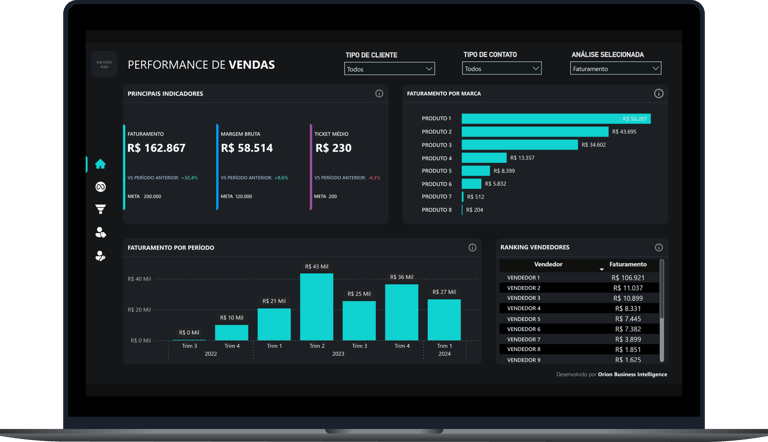The image size is (768, 442).
Task: Sort by the Faturamento column header
Action: click(x=628, y=265)
